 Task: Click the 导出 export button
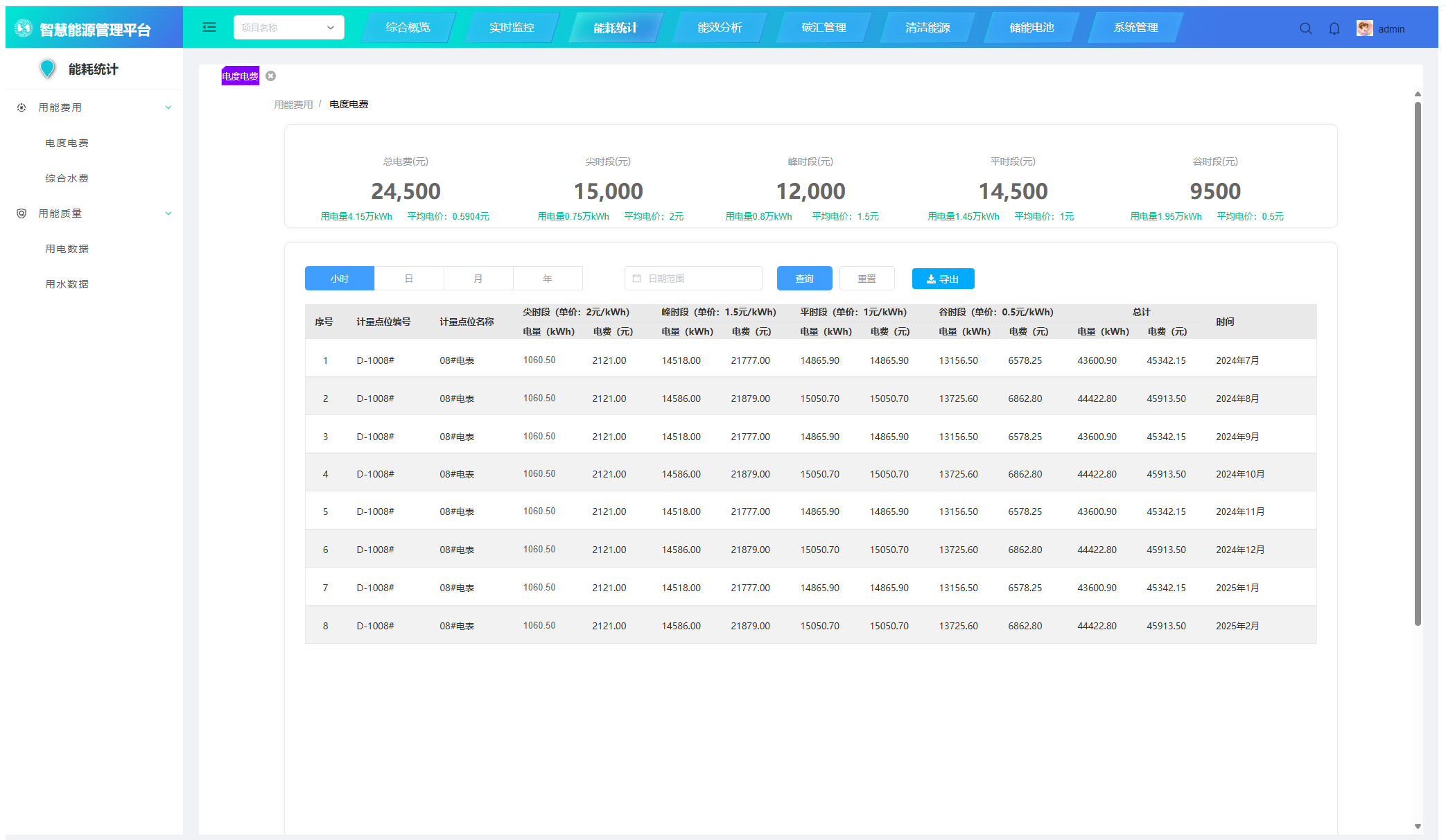[x=943, y=279]
